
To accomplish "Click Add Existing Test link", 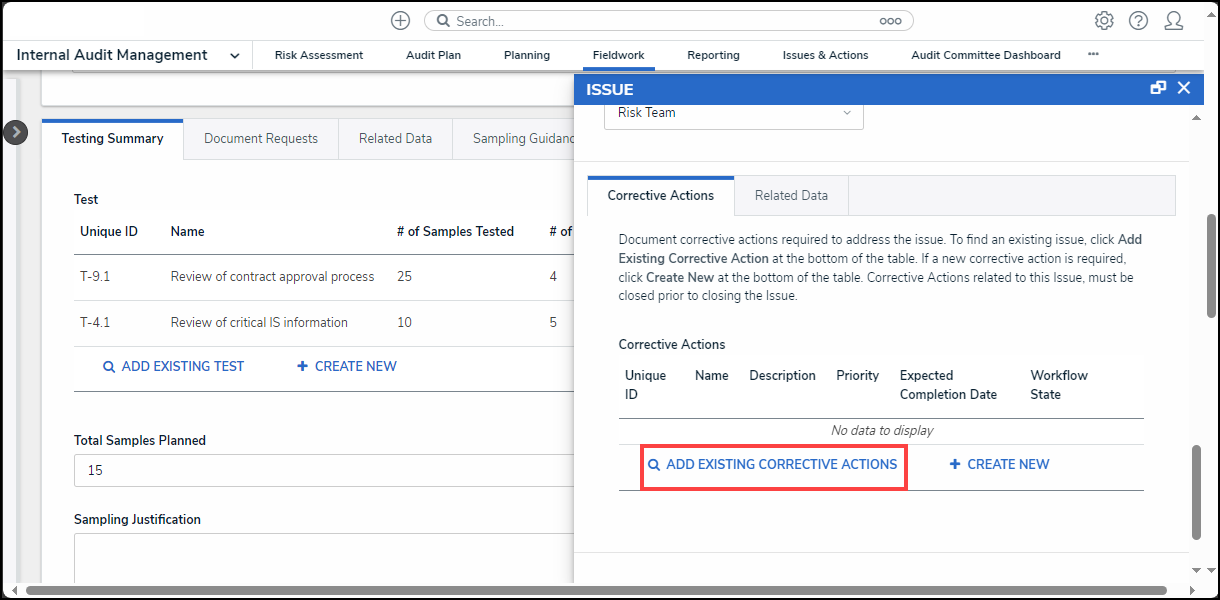I will click(174, 367).
